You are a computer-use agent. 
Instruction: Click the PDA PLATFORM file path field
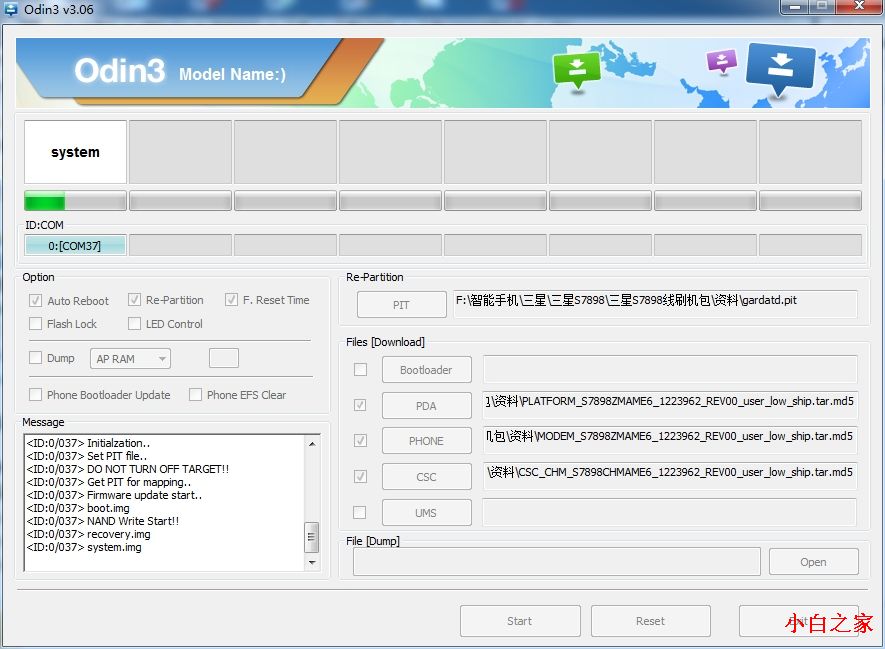pyautogui.click(x=671, y=405)
